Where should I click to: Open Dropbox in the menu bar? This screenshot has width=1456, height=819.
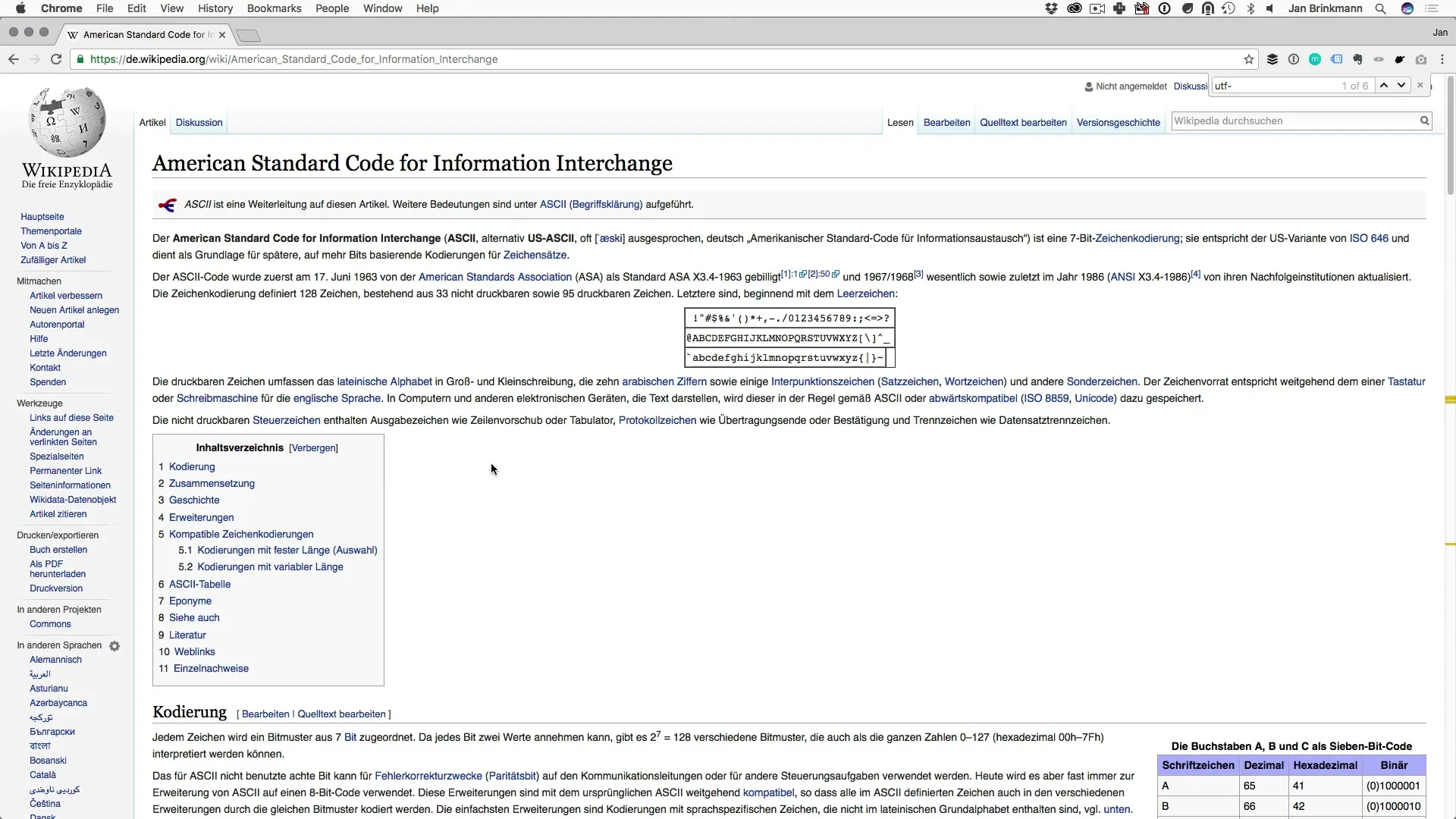[1051, 8]
